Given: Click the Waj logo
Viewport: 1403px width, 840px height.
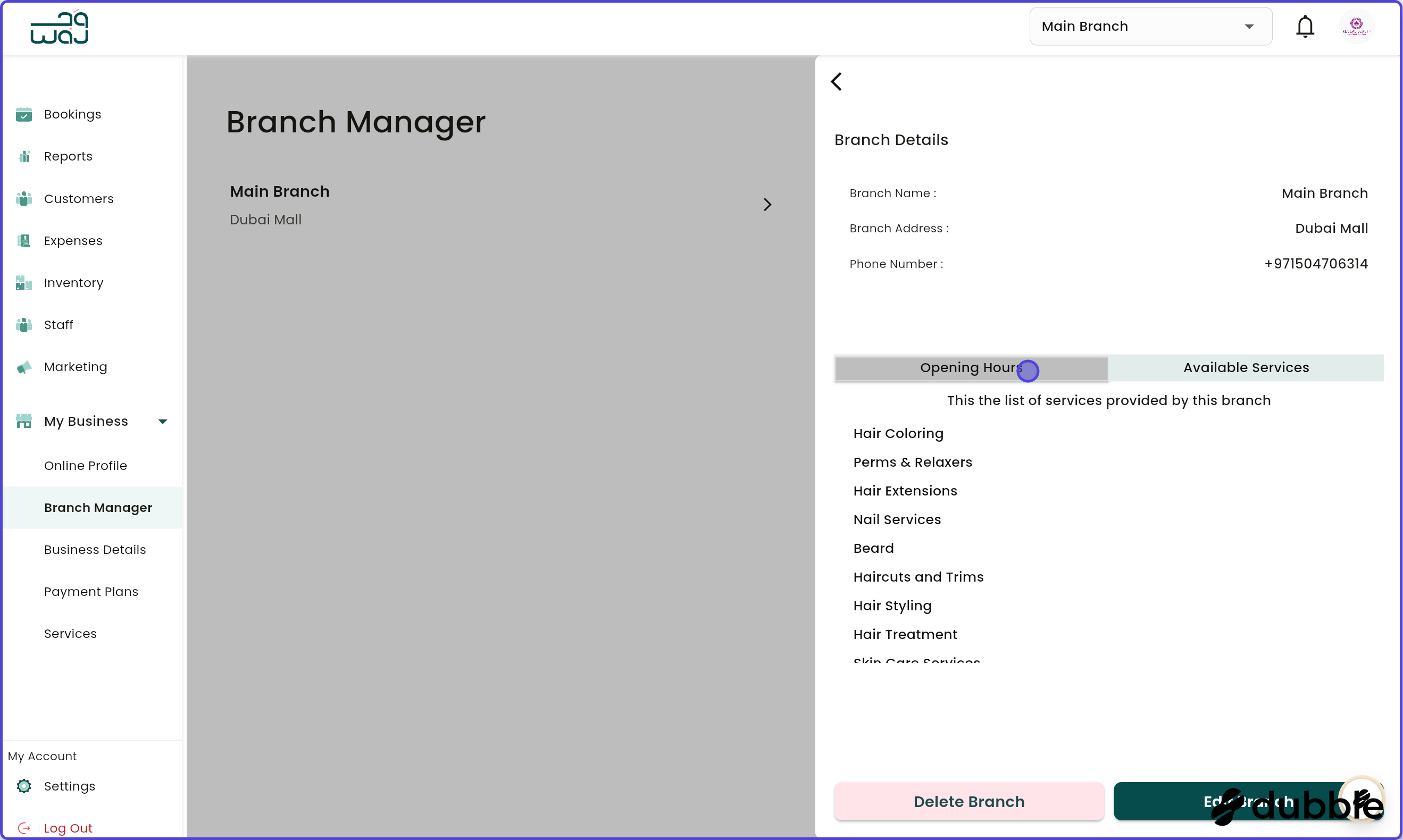Looking at the screenshot, I should click(x=59, y=27).
